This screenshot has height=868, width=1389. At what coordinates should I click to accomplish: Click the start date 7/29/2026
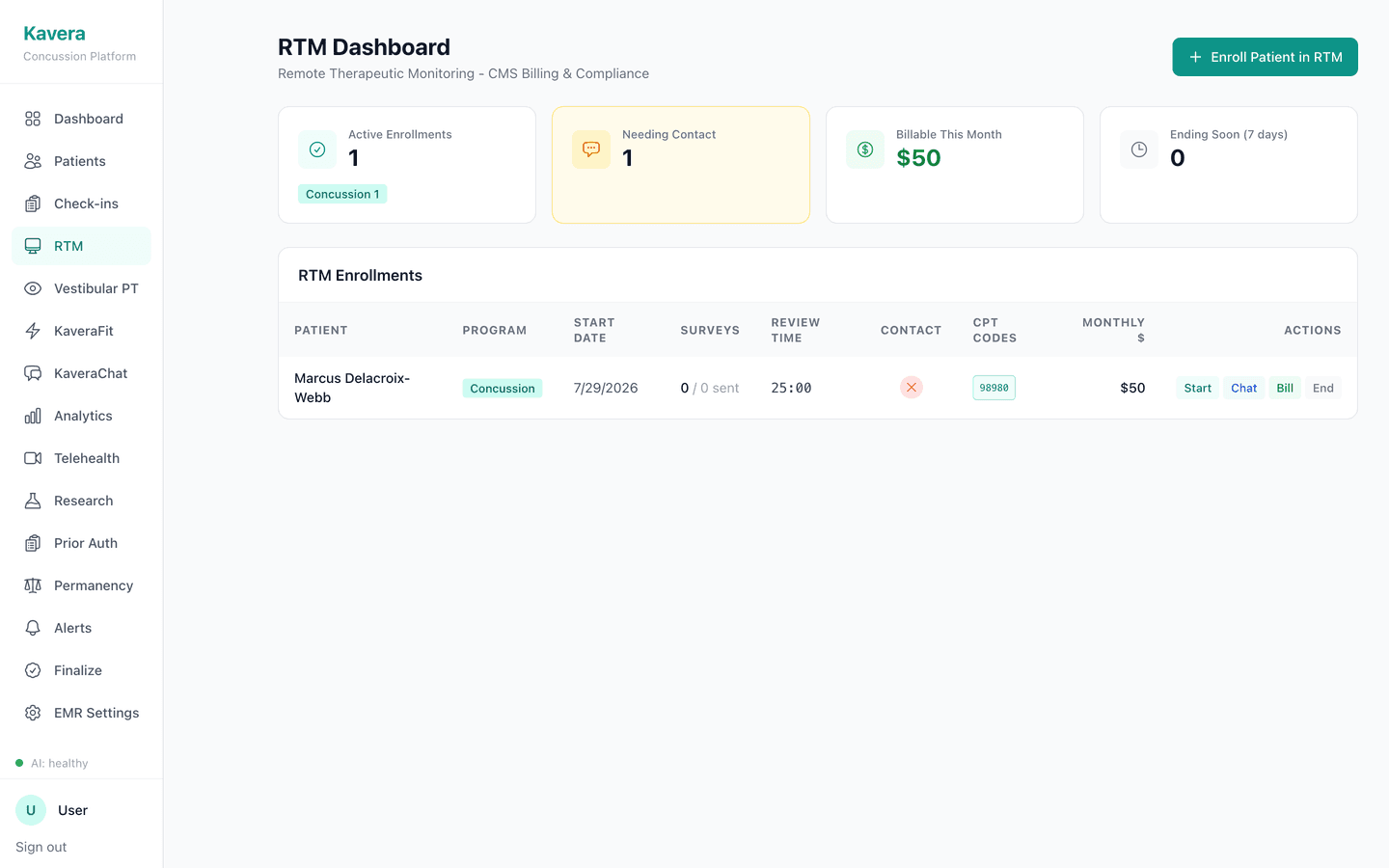click(x=606, y=388)
